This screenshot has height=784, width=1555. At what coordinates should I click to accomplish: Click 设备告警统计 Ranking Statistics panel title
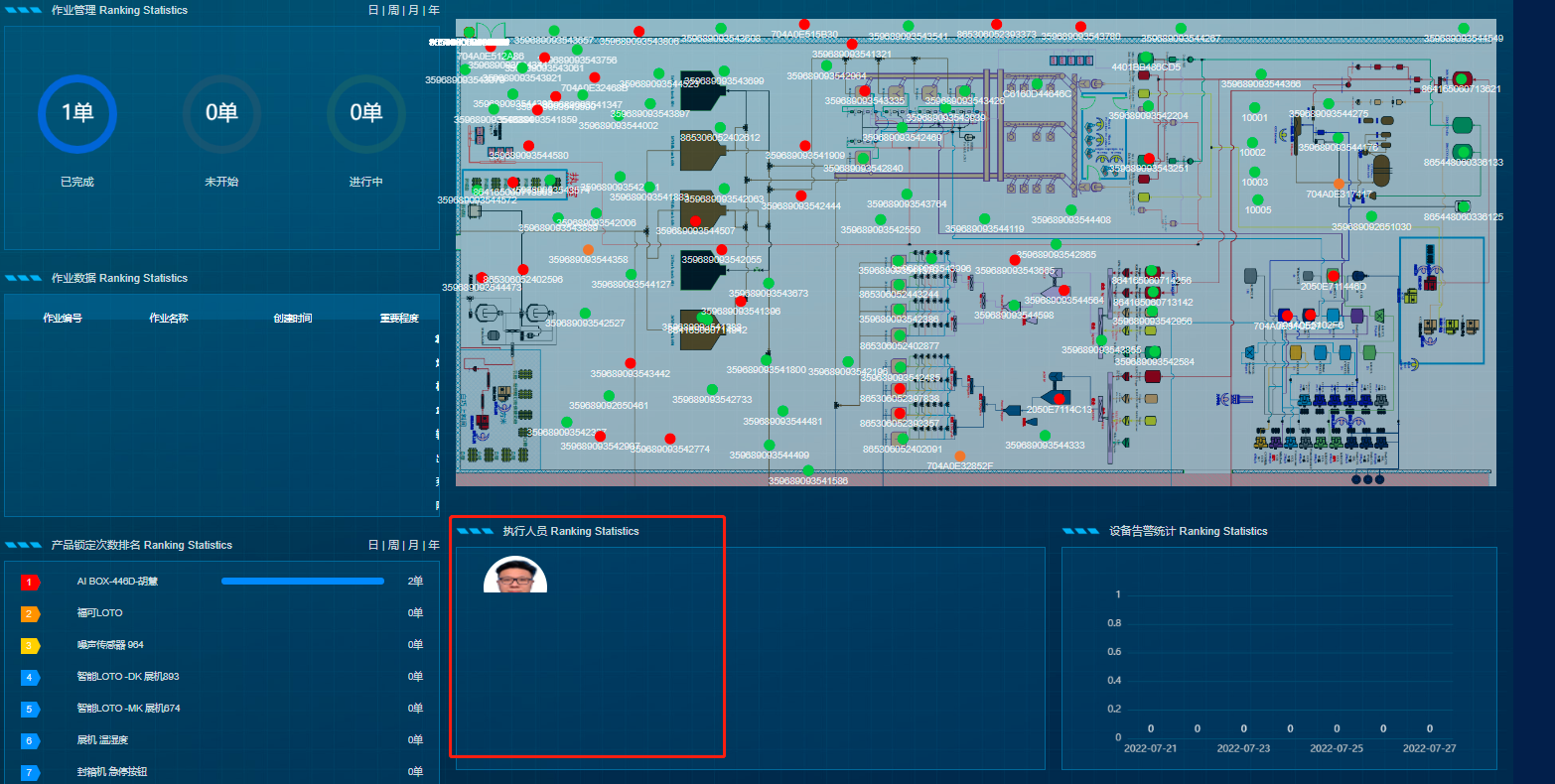1188,531
